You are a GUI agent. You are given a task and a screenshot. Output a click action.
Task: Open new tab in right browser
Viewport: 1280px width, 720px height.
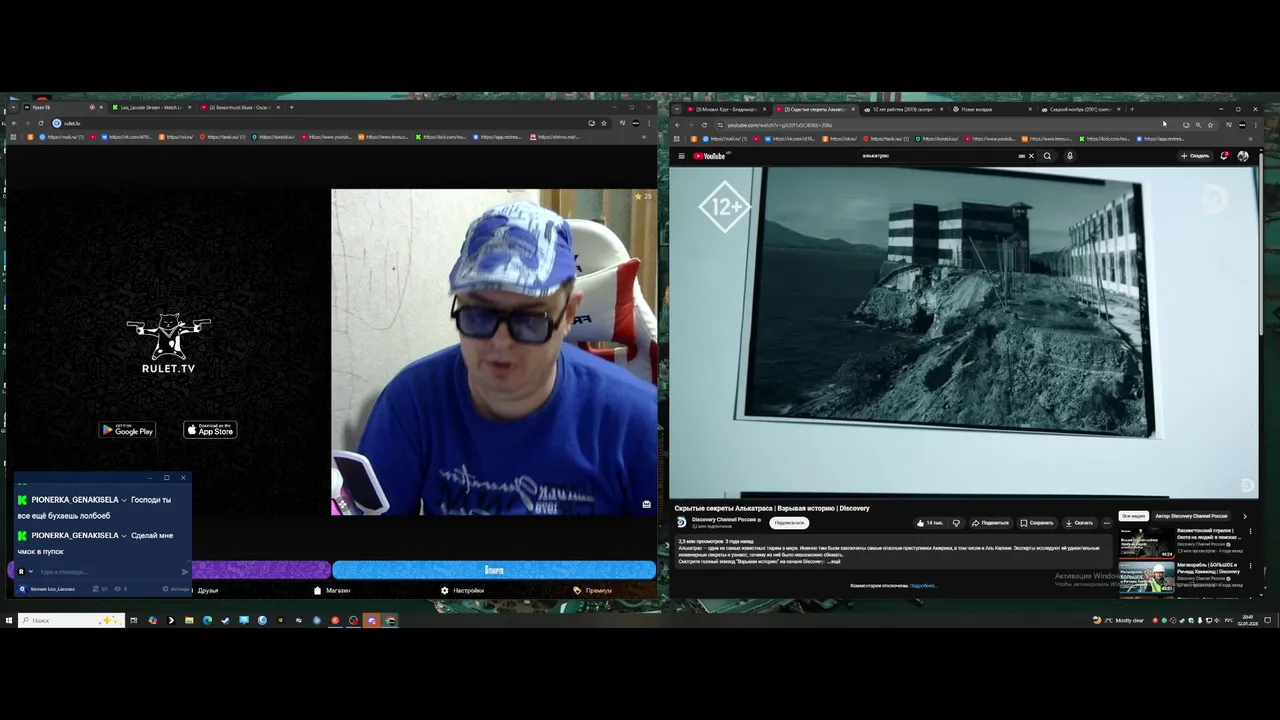pos(1132,109)
